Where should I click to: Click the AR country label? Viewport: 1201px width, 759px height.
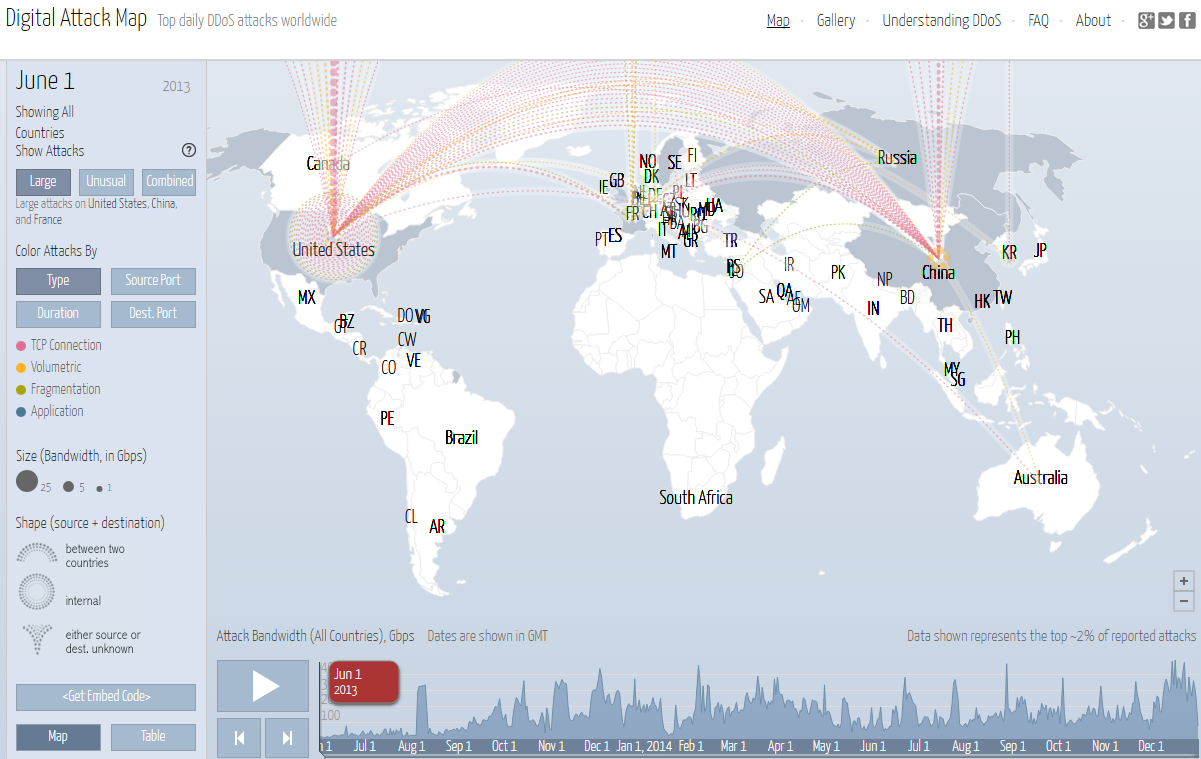437,526
